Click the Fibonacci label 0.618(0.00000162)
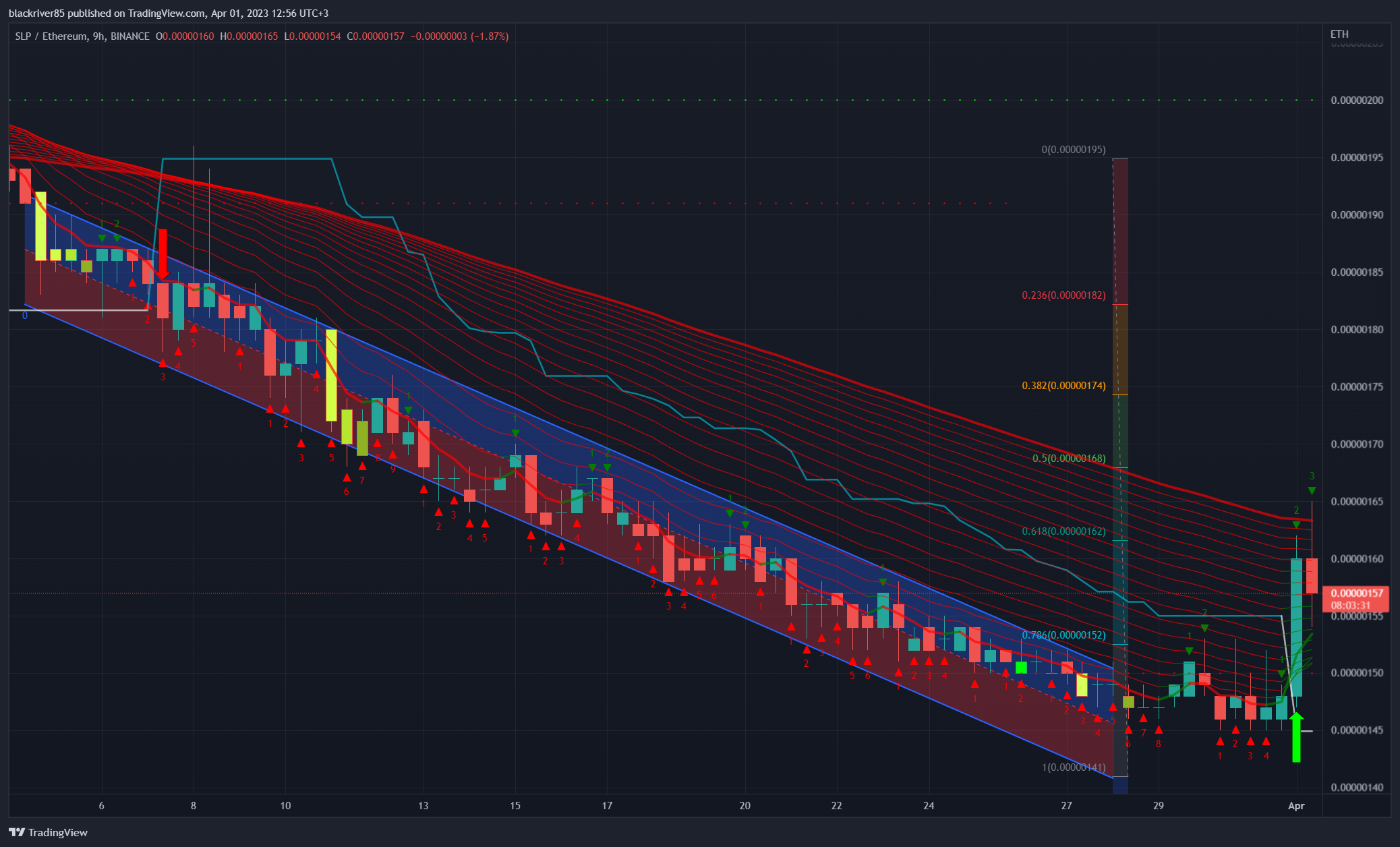 click(1063, 531)
